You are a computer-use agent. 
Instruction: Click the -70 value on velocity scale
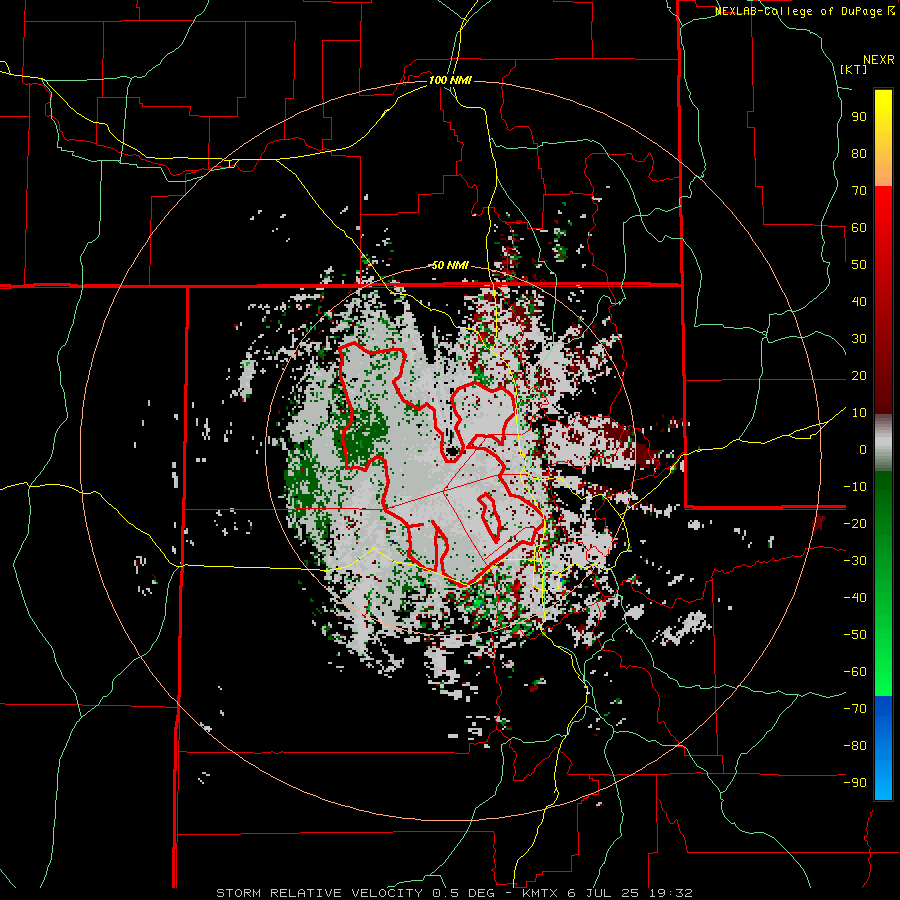click(855, 709)
